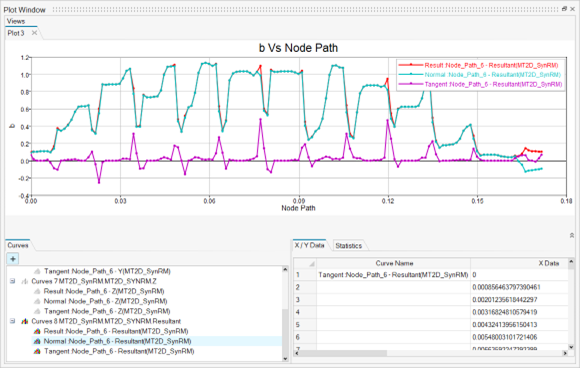Click icon beside Tangent Node_Path_6 - Resultant curve
The height and width of the screenshot is (368, 580).
37,351
